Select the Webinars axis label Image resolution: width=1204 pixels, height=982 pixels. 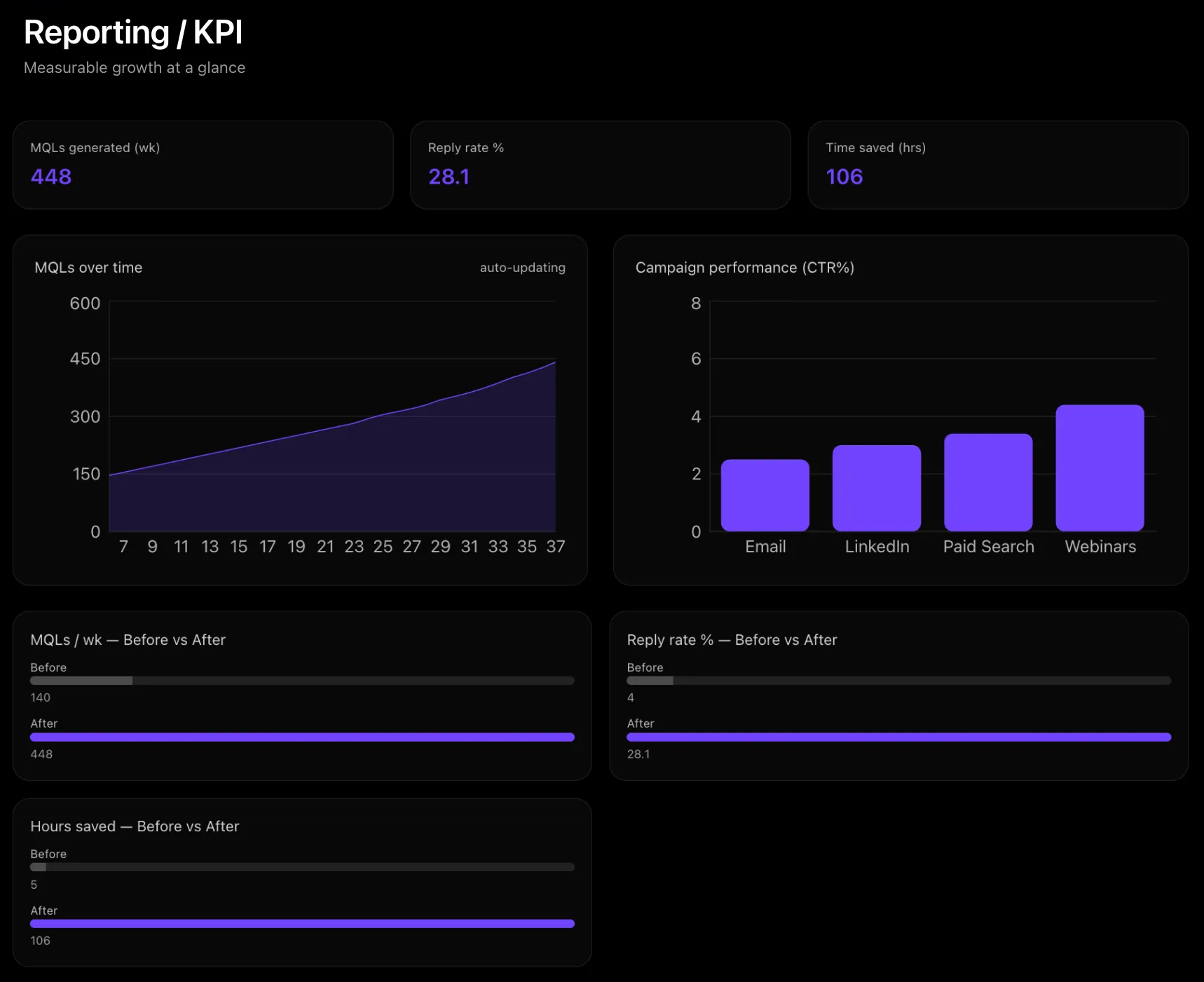[1100, 547]
